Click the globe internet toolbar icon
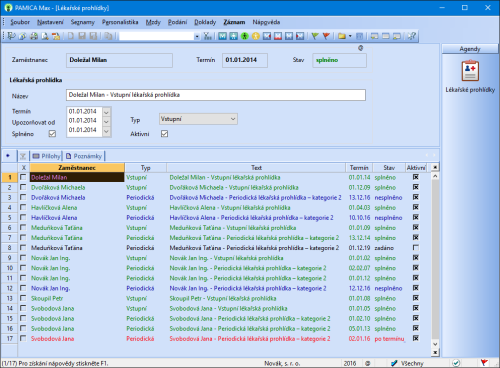The image size is (500, 368). [23, 36]
